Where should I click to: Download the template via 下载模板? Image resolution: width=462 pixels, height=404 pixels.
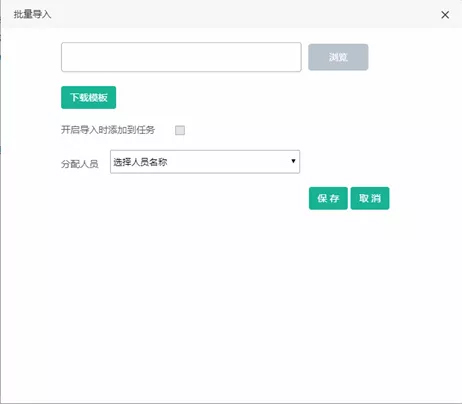point(89,97)
